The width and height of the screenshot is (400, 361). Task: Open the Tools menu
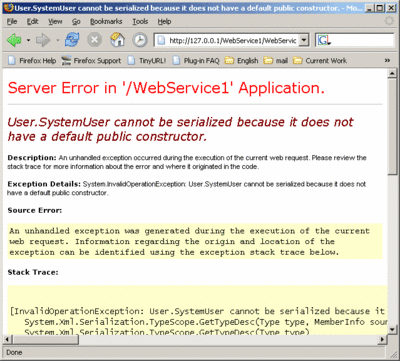pos(140,22)
